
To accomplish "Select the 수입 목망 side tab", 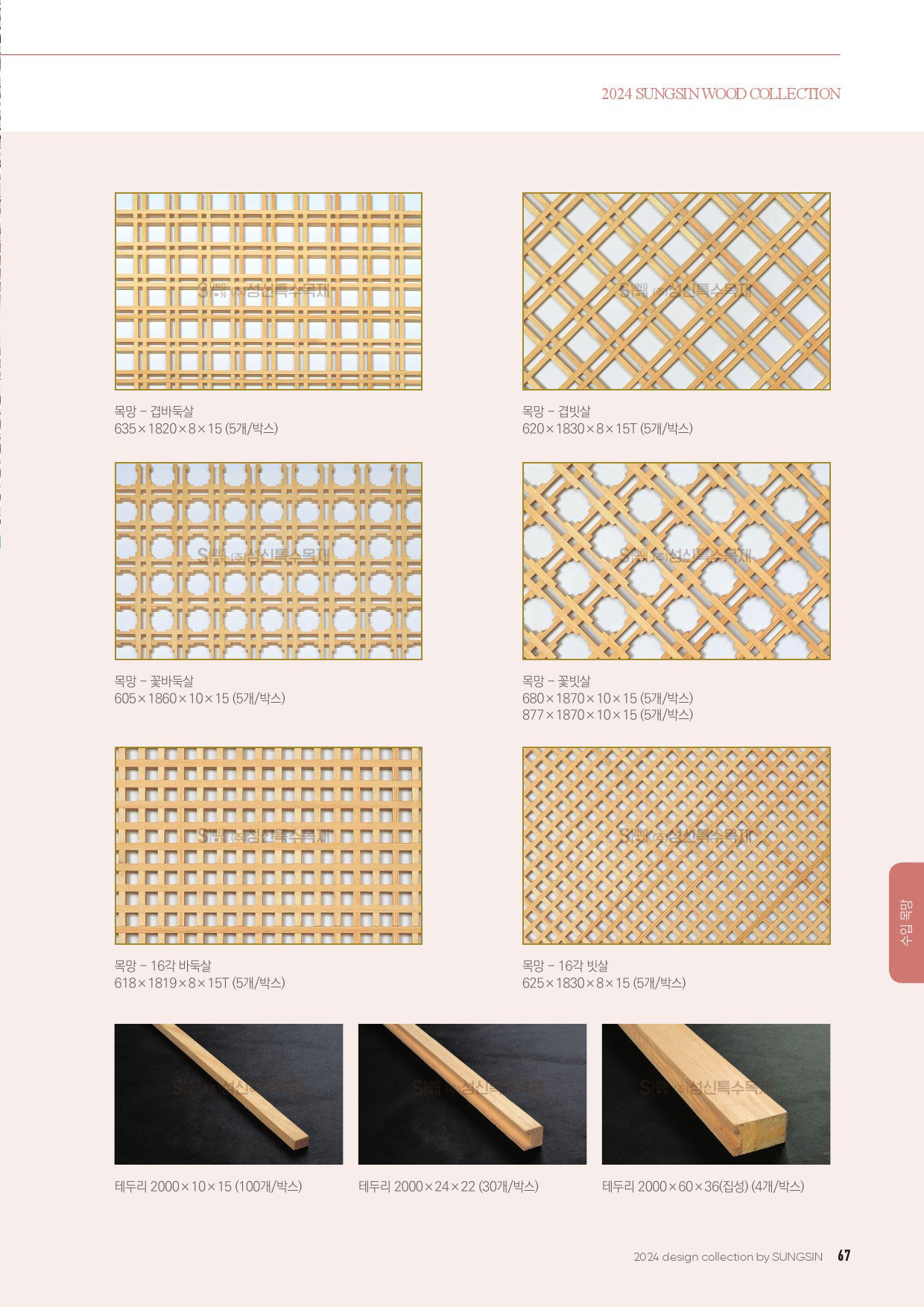I will [906, 923].
